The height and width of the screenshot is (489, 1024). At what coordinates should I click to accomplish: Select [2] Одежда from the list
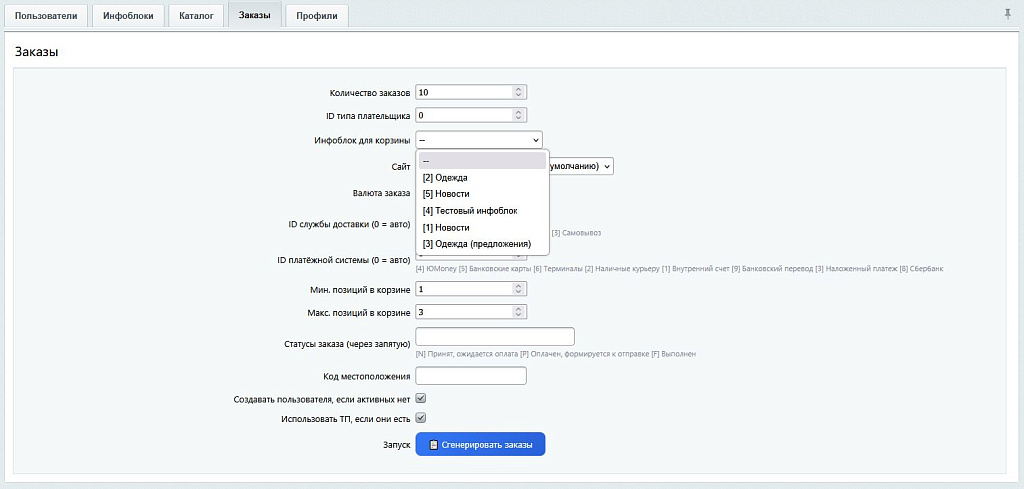point(445,177)
